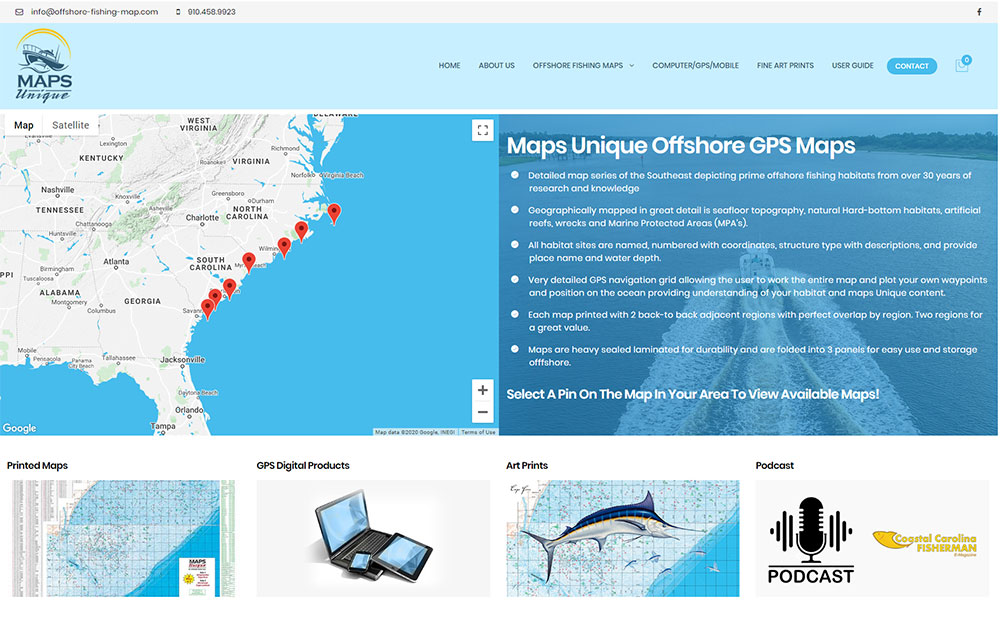Open the Facebook icon in top bar
Viewport: 1000px width, 643px height.
point(979,11)
